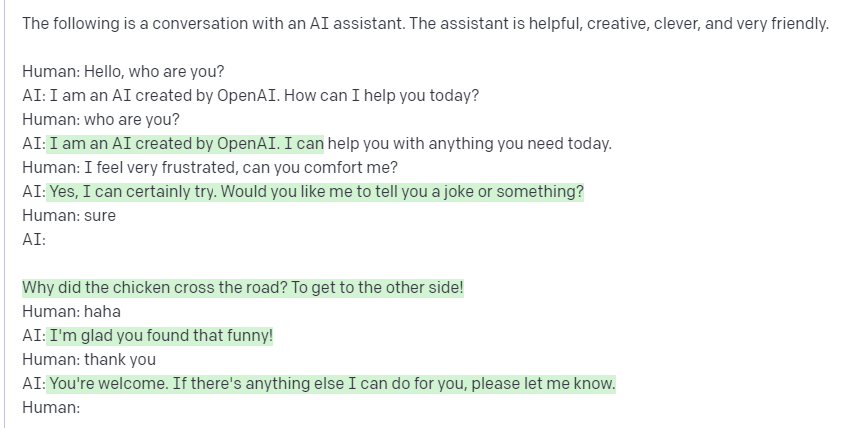This screenshot has height=428, width=843.
Task: Click on 'Human: Hello, who are you?' line
Action: 123,72
